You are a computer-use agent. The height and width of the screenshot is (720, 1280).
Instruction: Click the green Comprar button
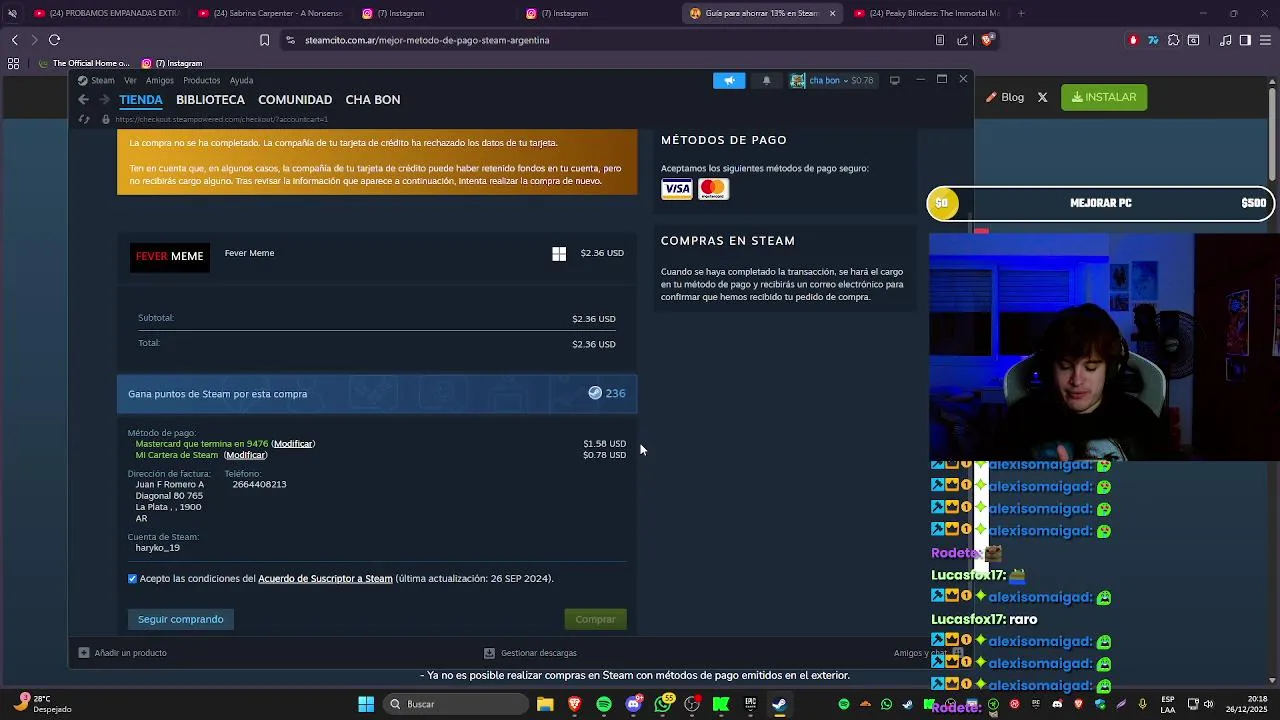point(596,619)
